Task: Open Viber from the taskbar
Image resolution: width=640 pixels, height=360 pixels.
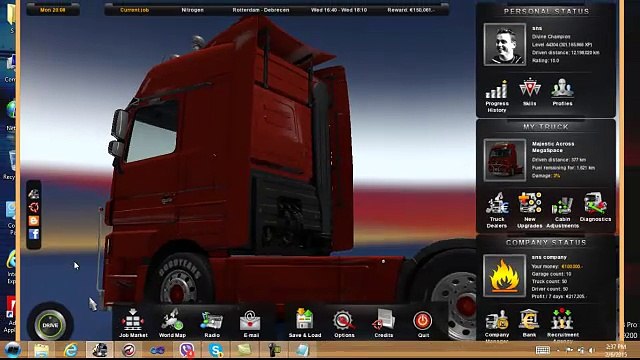Action: pyautogui.click(x=187, y=350)
